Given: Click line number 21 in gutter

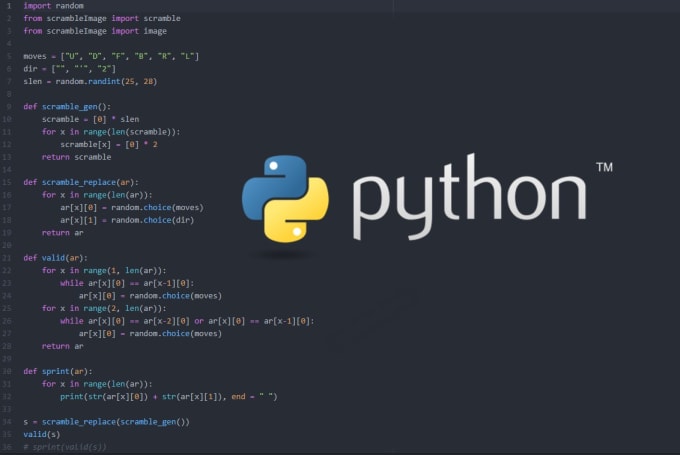Looking at the screenshot, I should tap(7, 258).
